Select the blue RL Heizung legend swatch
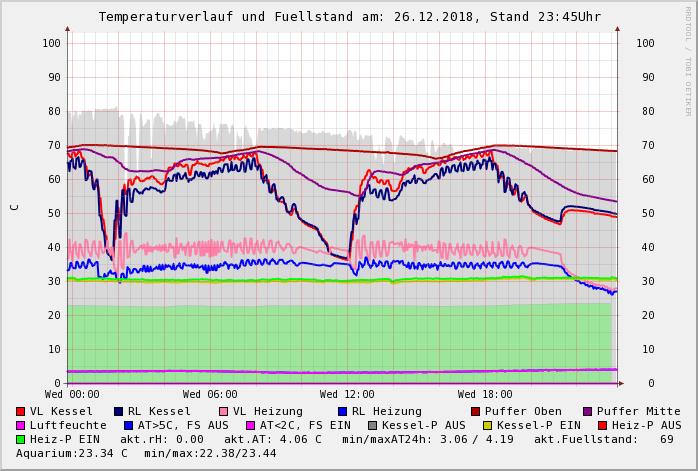This screenshot has height=471, width=698. point(341,411)
